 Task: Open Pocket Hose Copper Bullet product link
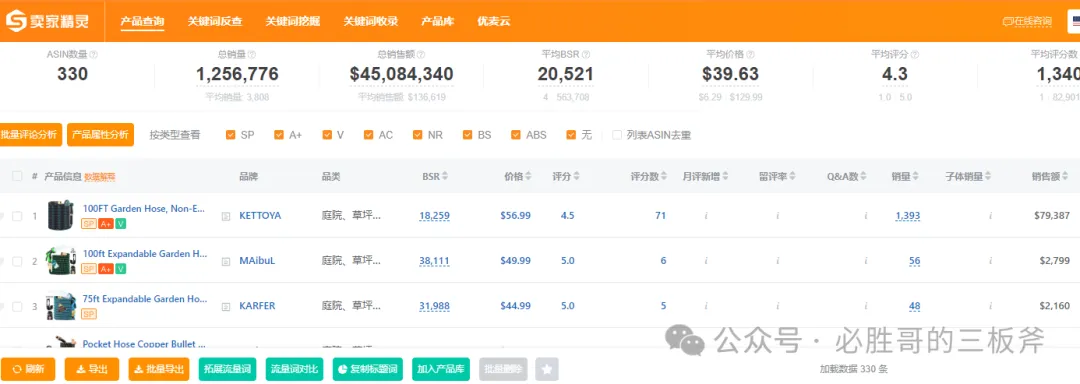144,343
